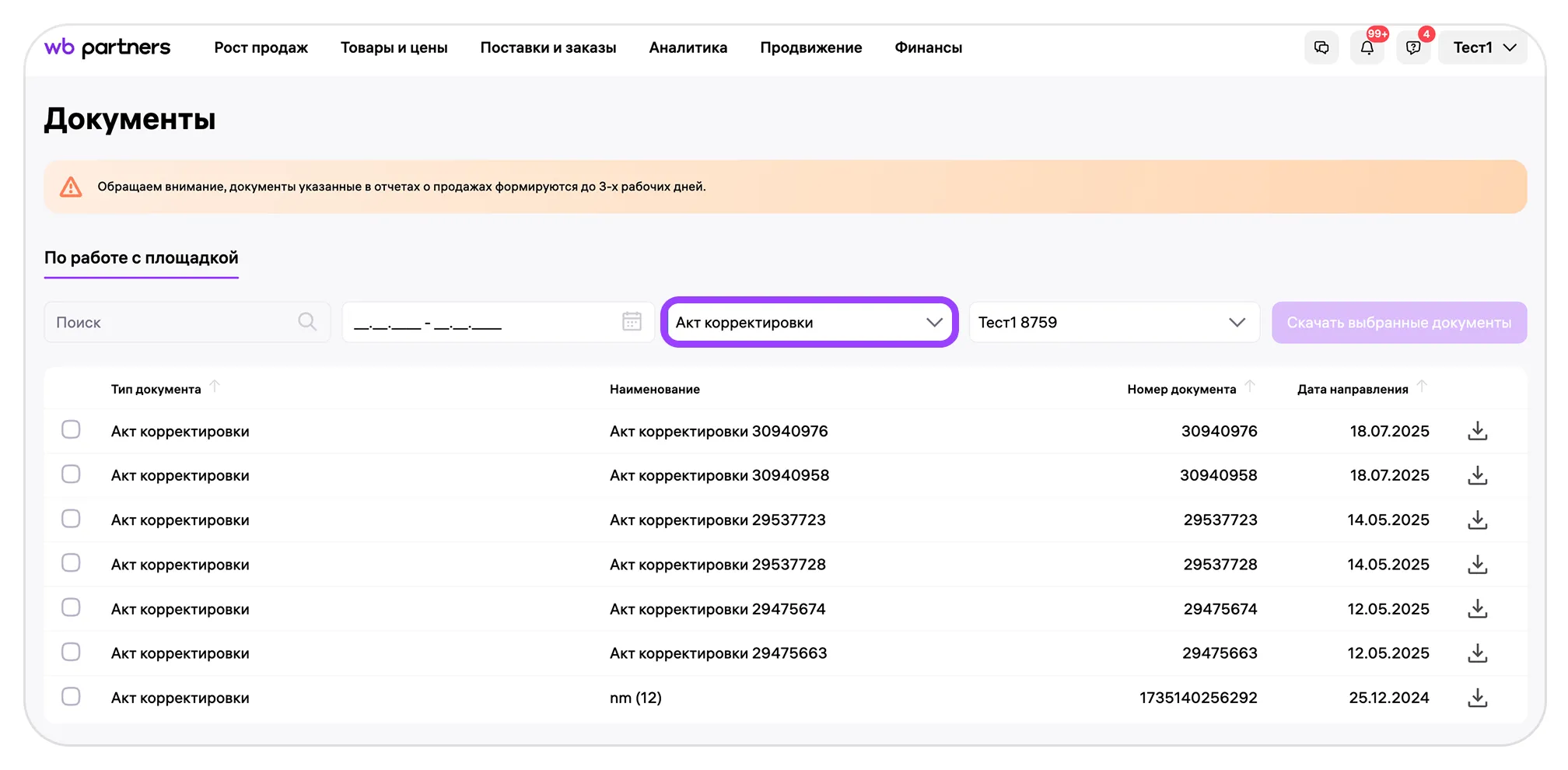This screenshot has height=770, width=1568.
Task: Open the notifications bell
Action: click(1367, 47)
